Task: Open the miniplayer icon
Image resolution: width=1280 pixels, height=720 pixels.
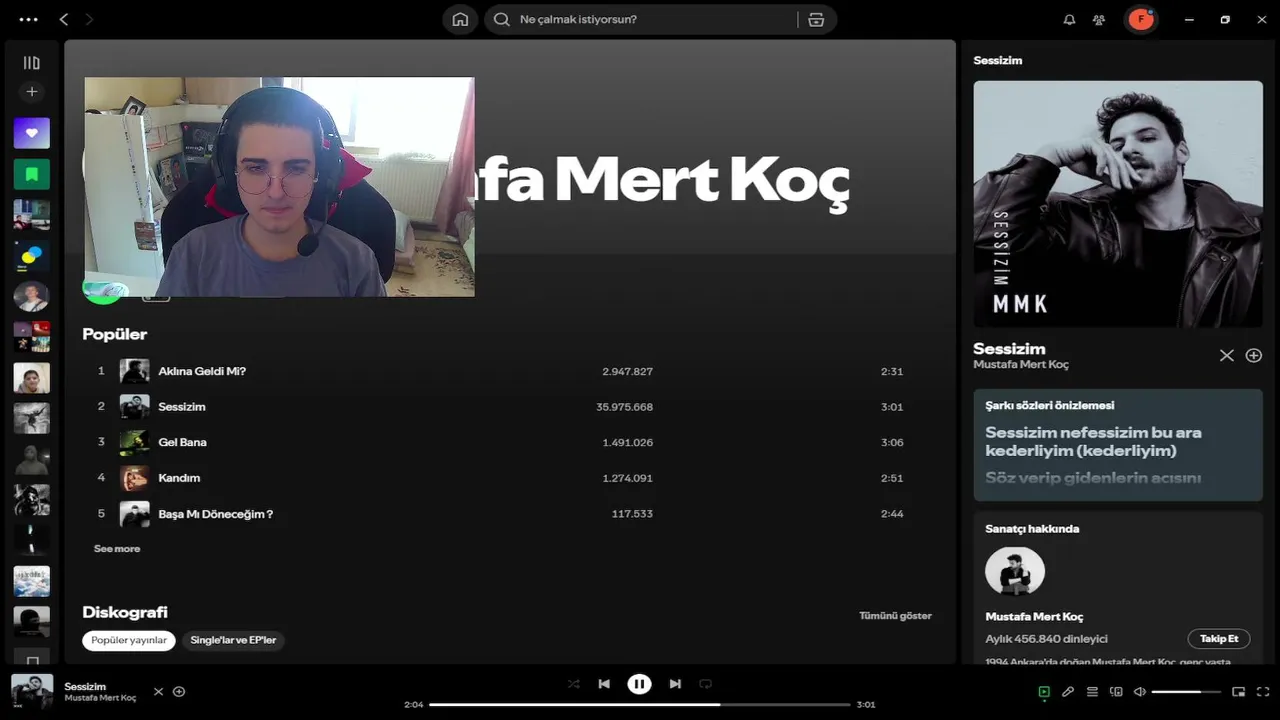Action: (x=1238, y=692)
